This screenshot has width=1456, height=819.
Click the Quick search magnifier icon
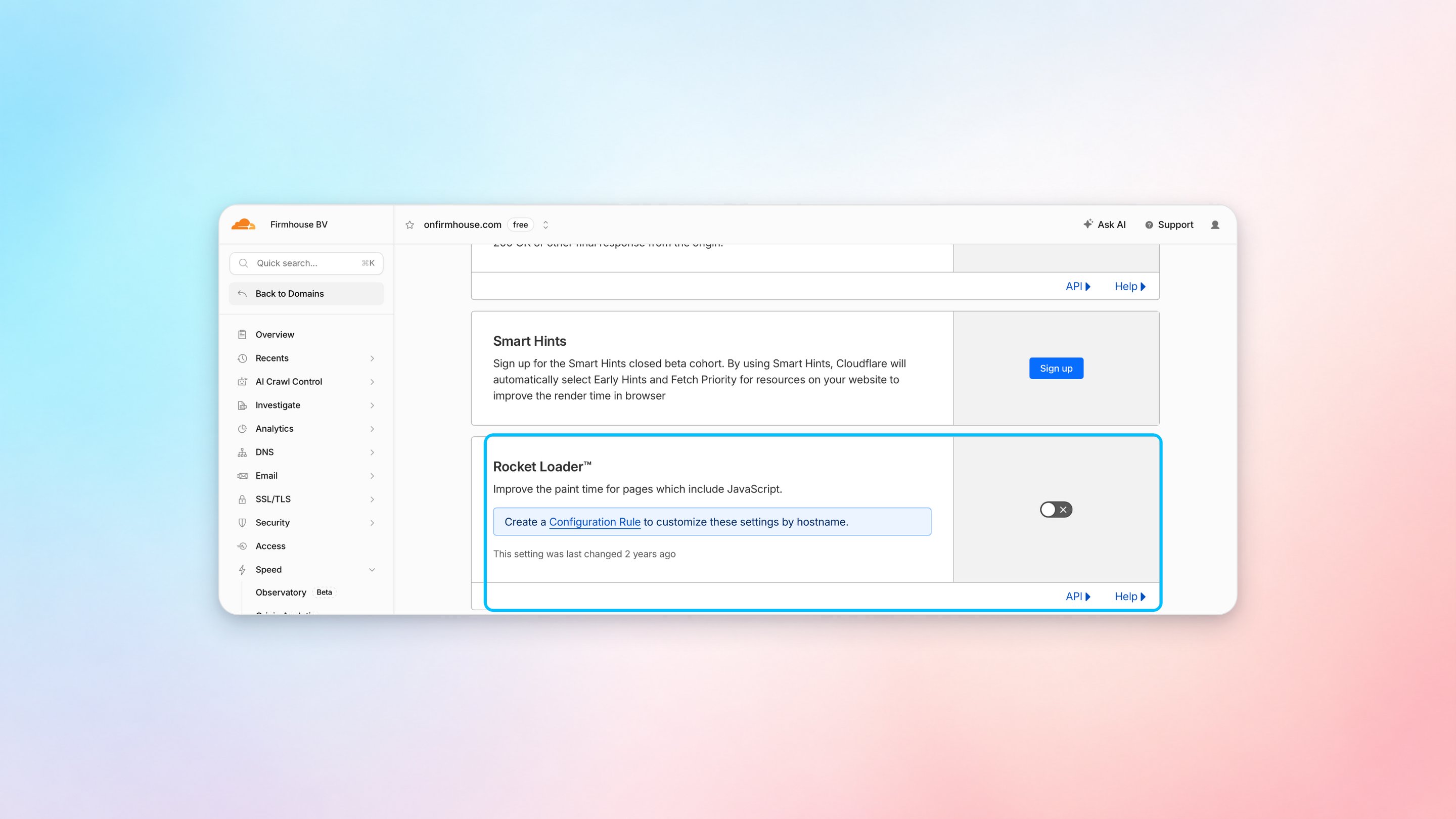click(244, 263)
